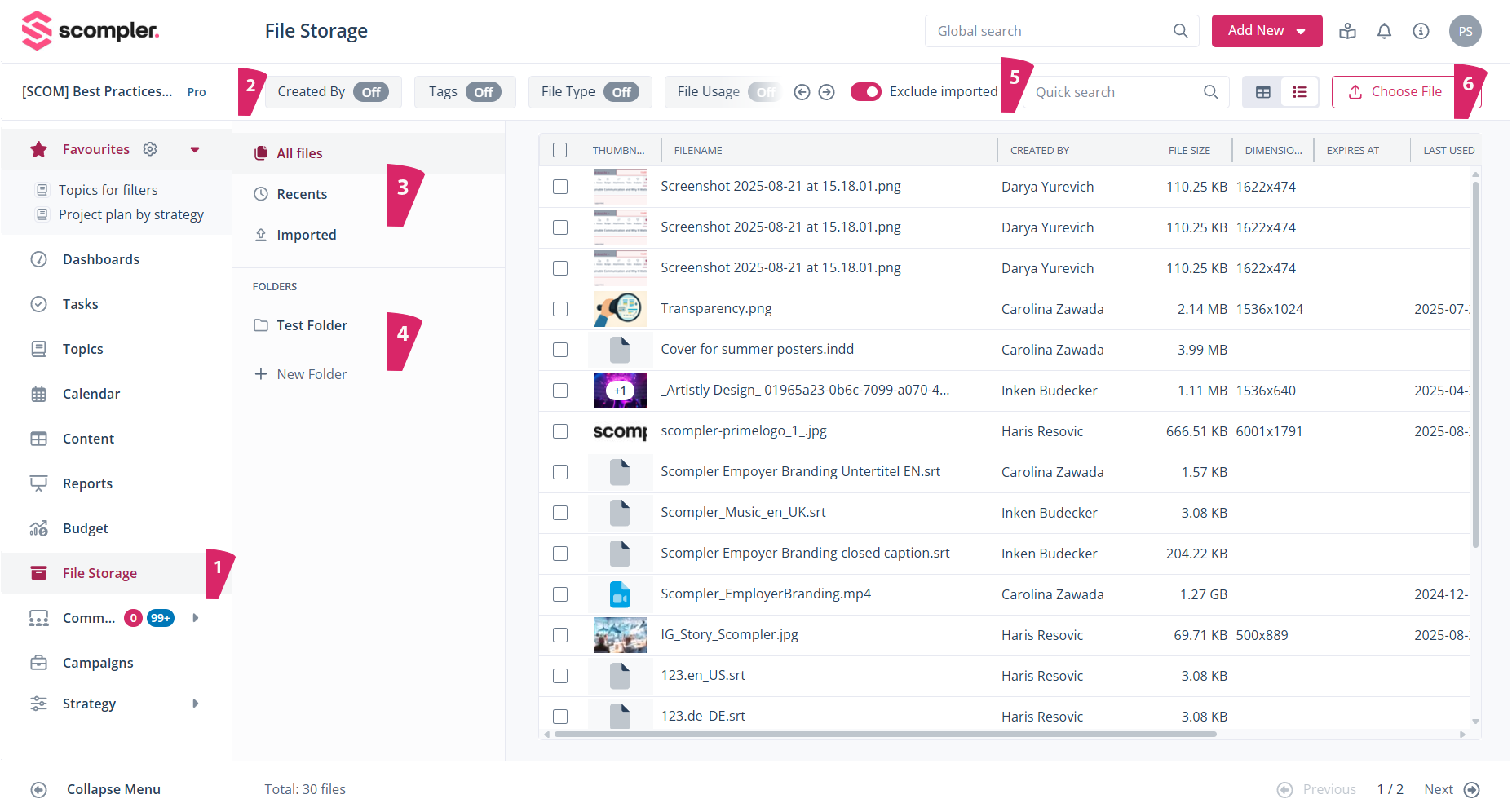The height and width of the screenshot is (812, 1512).
Task: Toggle the select-all checkbox in table header
Action: [560, 150]
